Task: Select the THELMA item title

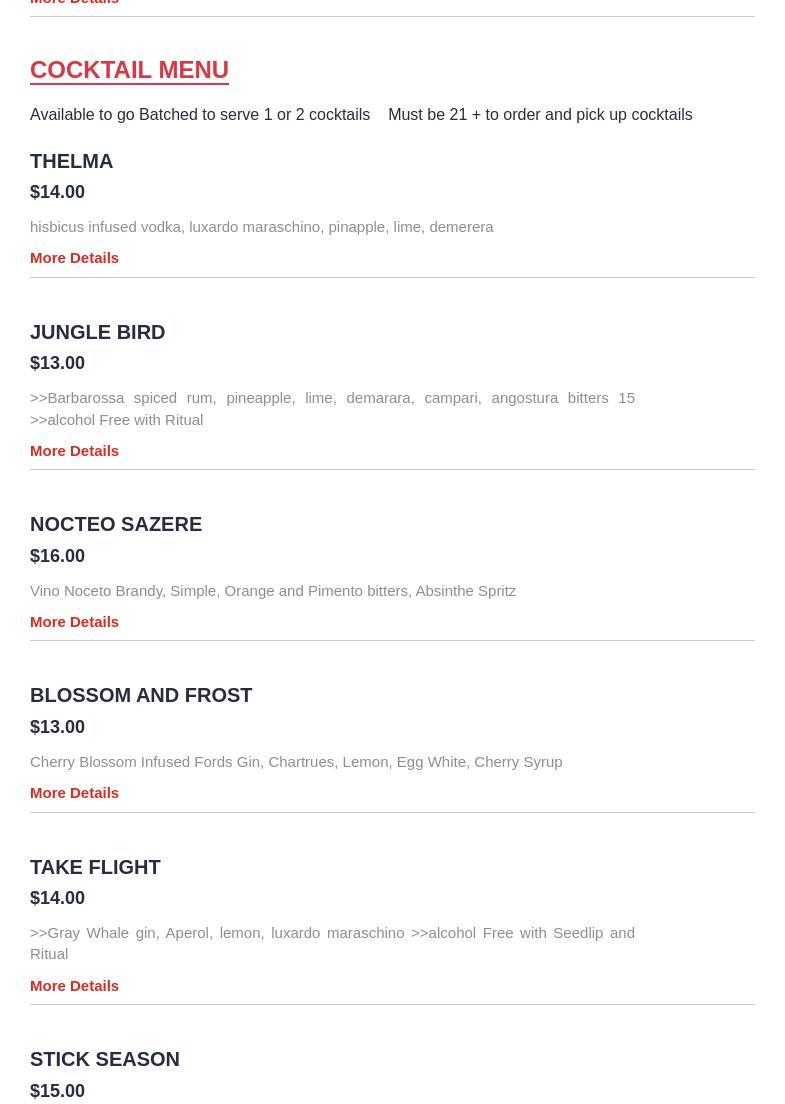Action: pyautogui.click(x=71, y=161)
